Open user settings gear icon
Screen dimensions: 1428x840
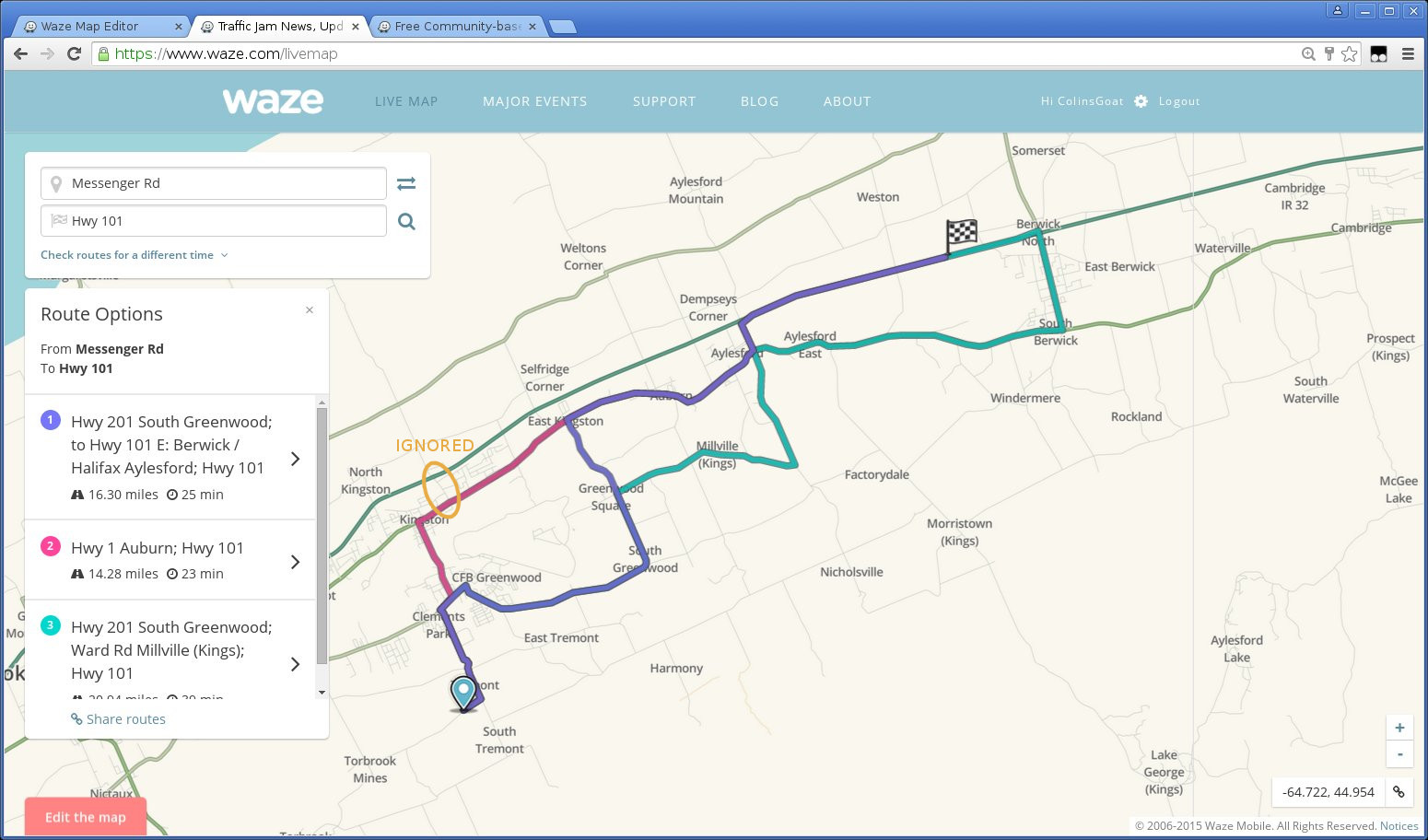(x=1141, y=101)
